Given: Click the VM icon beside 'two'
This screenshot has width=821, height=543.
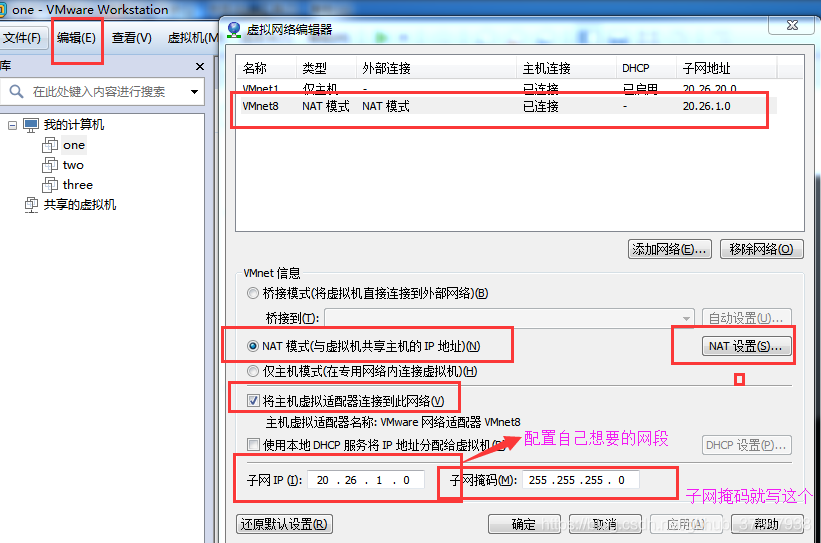Looking at the screenshot, I should pos(50,165).
